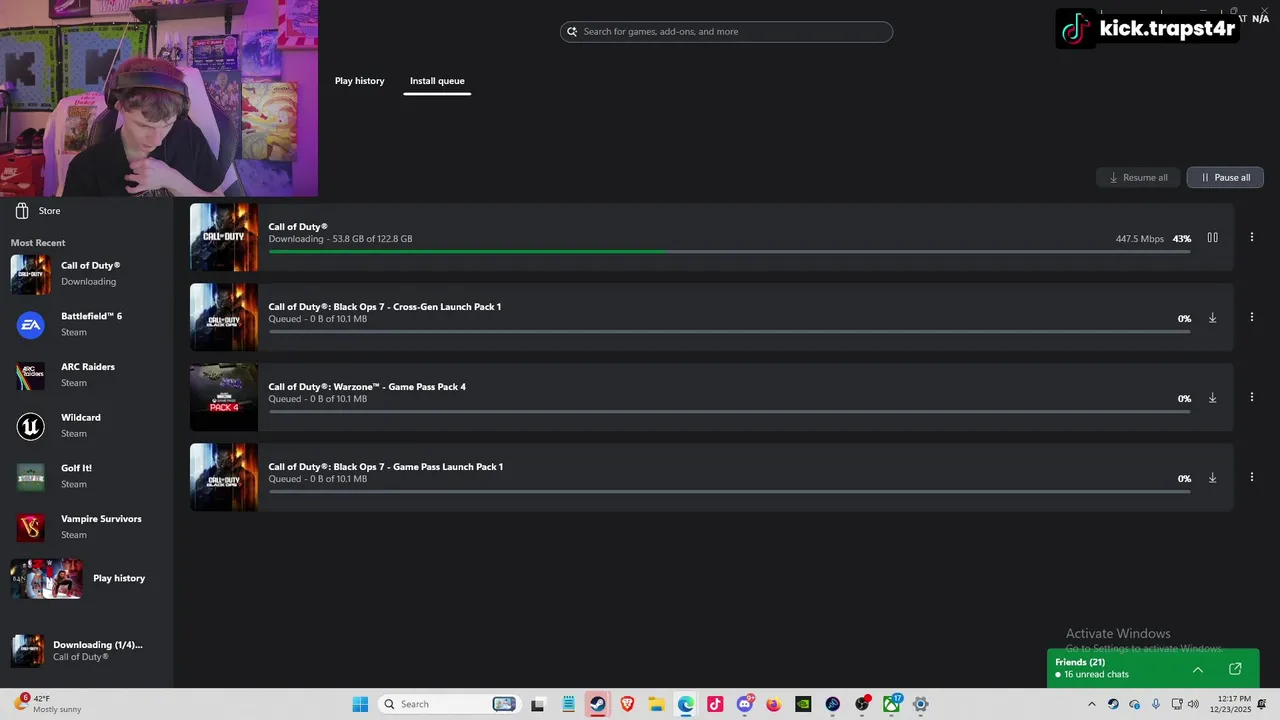Open the Downloading (1/4) status in sidebar
Image resolution: width=1280 pixels, height=720 pixels.
pyautogui.click(x=87, y=651)
